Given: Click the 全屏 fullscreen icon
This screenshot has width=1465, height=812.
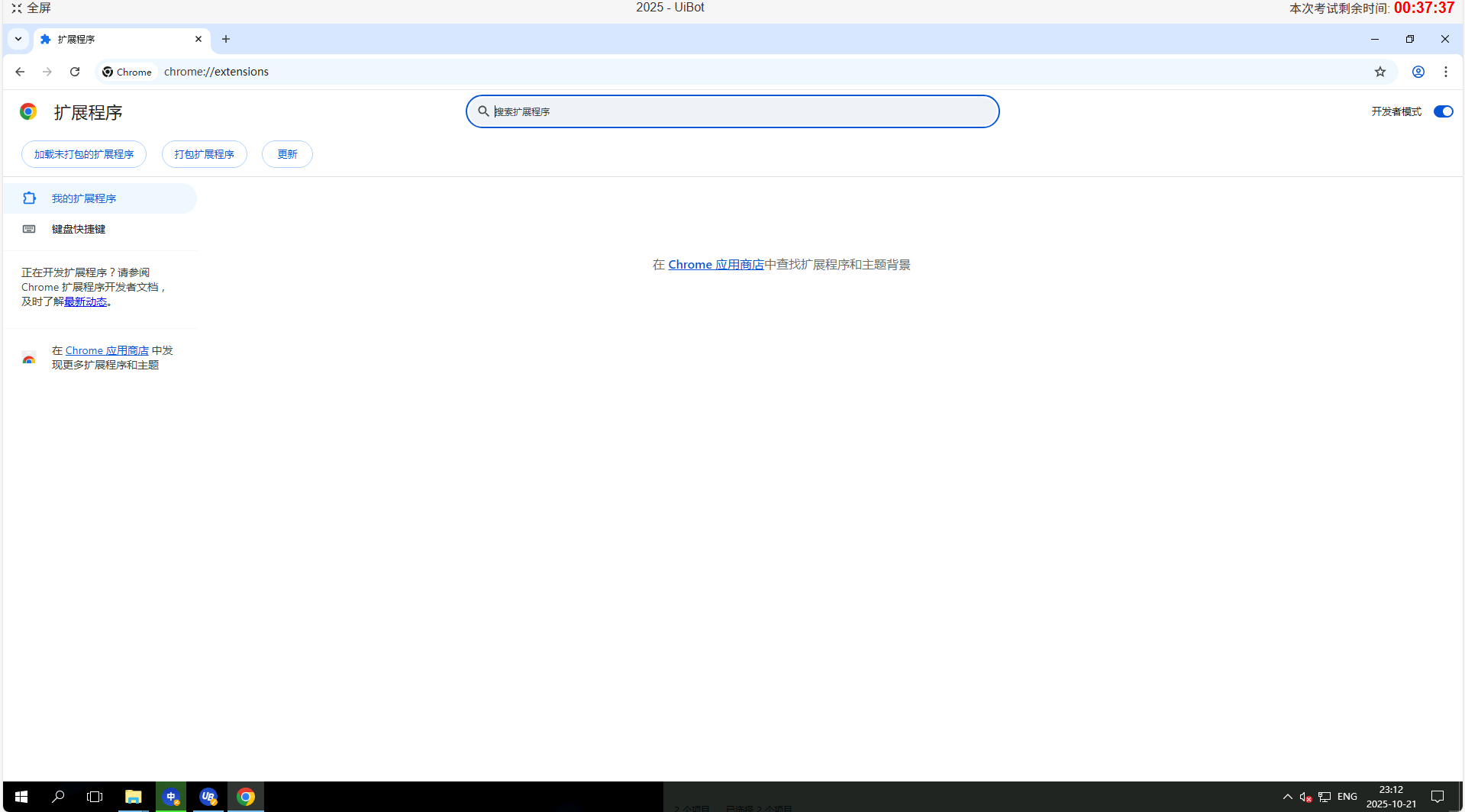Looking at the screenshot, I should 17,8.
